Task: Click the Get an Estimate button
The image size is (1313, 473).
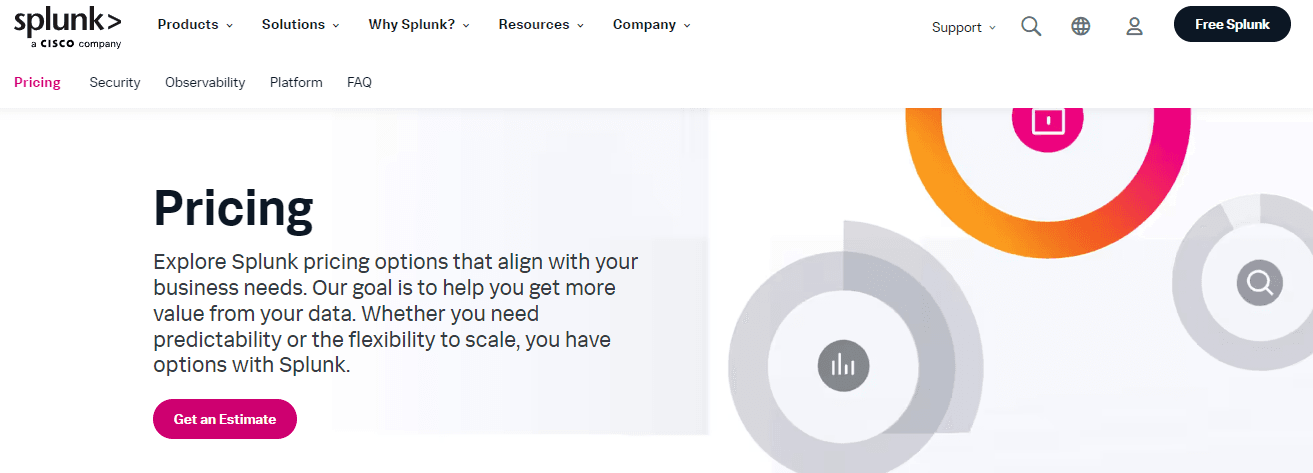Action: (225, 419)
